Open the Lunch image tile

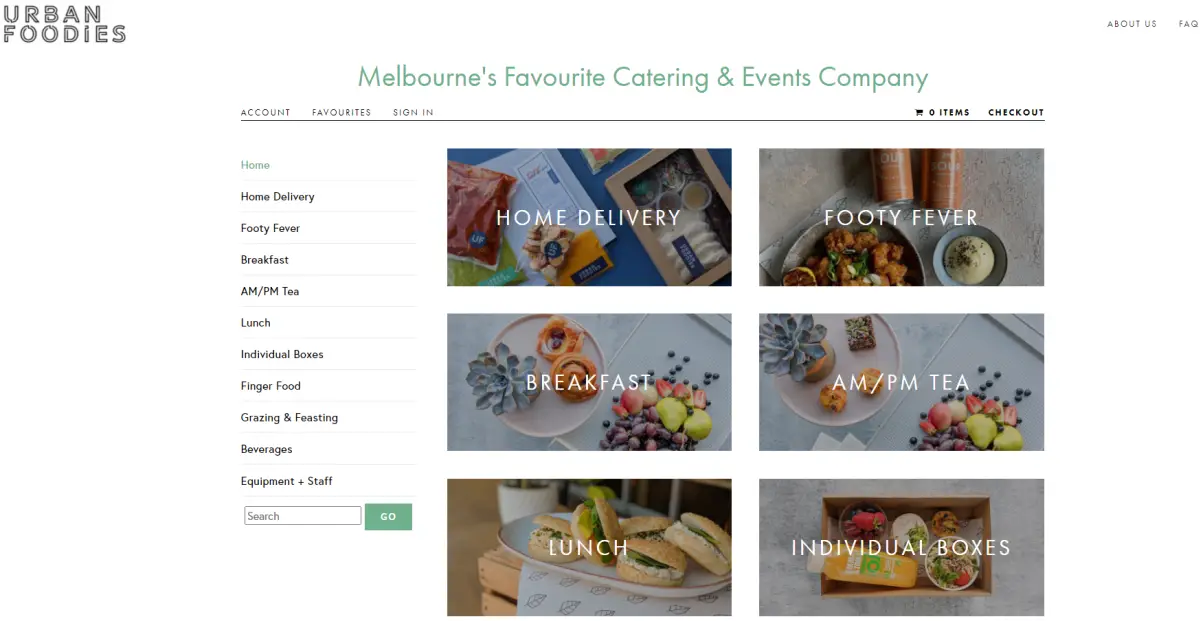[589, 547]
